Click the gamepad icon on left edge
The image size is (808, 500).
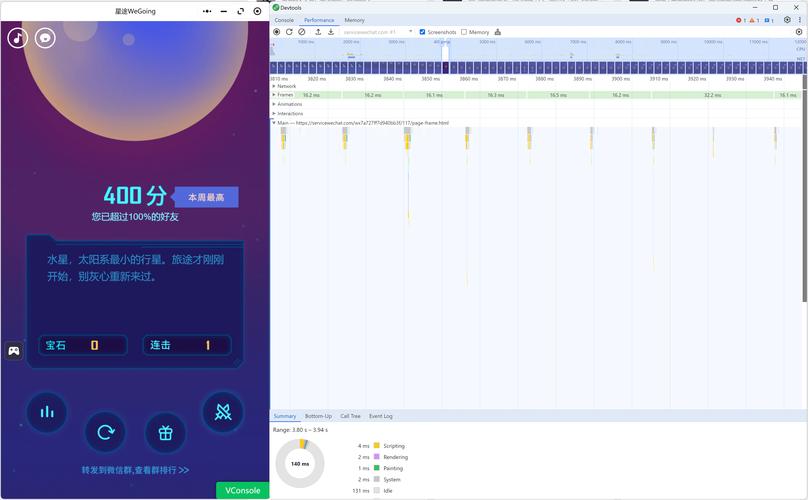(14, 351)
